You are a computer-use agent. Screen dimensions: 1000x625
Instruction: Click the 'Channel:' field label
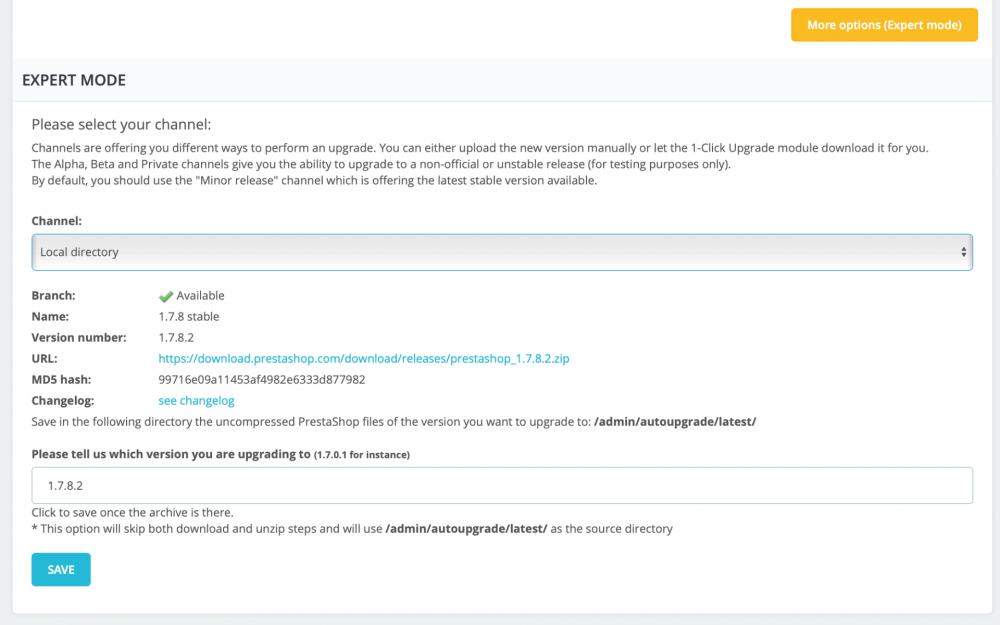click(57, 218)
